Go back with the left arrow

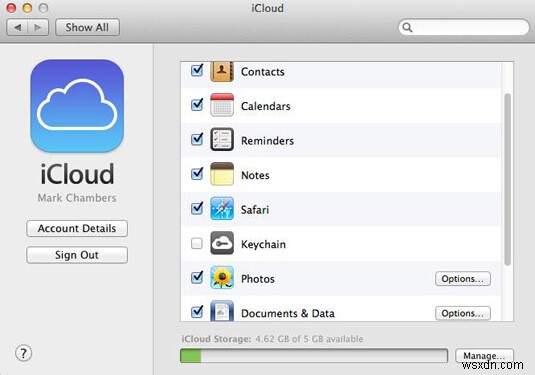17,27
